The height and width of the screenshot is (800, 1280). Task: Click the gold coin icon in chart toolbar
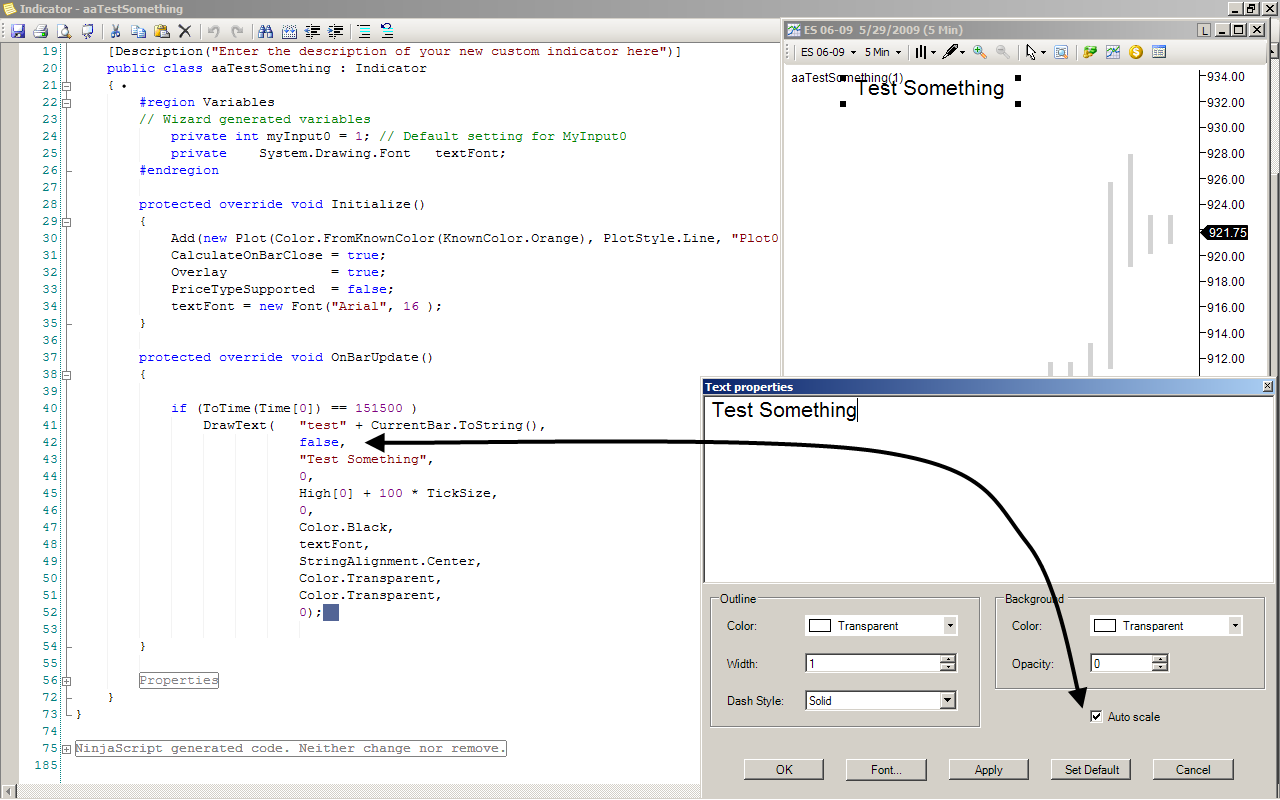pos(1136,52)
